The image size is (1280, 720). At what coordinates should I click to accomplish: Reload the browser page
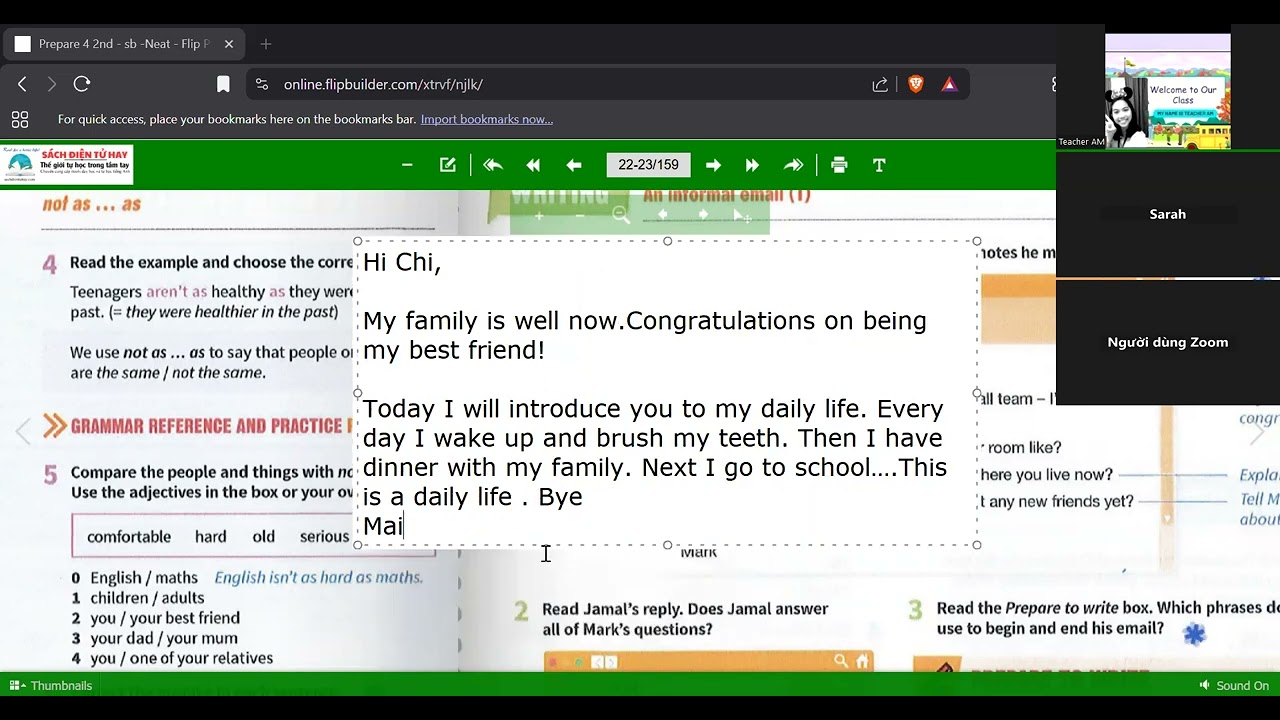[82, 84]
